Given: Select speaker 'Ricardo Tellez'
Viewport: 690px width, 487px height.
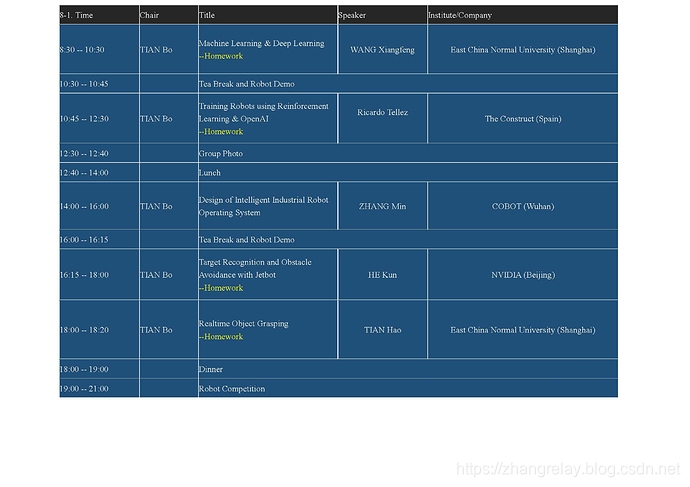Looking at the screenshot, I should point(382,112).
